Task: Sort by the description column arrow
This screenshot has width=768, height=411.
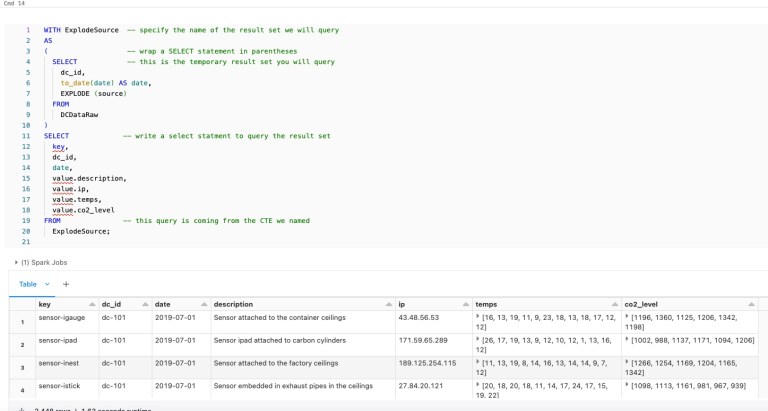Action: coord(389,305)
